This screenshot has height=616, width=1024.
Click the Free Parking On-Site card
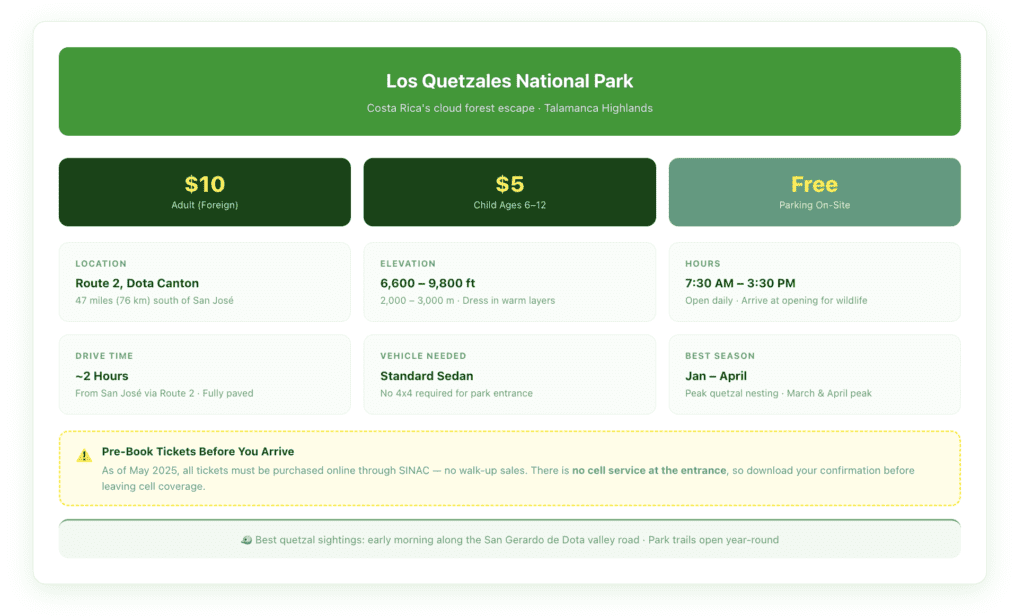point(814,191)
